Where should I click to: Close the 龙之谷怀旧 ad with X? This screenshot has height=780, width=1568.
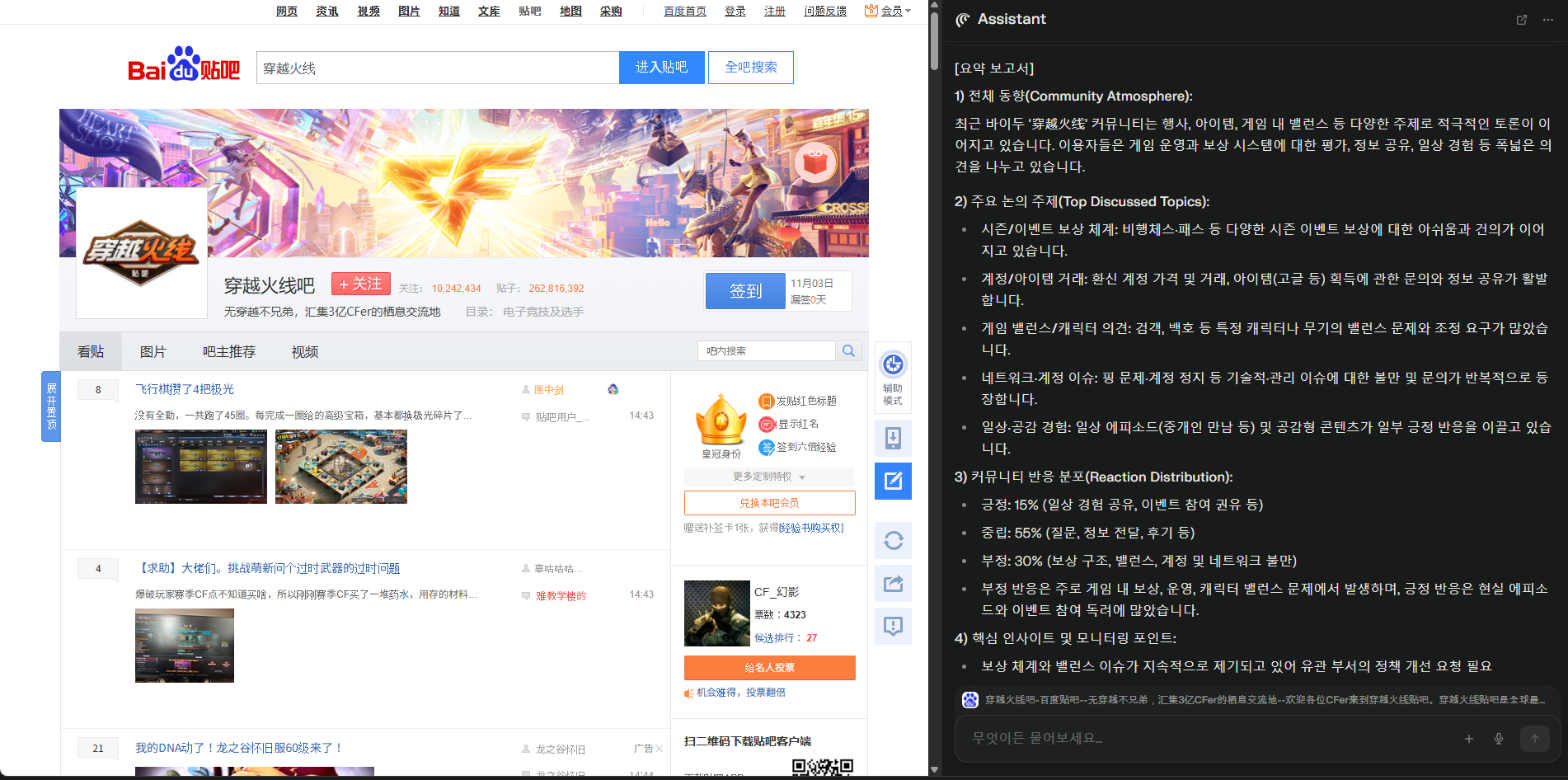pyautogui.click(x=660, y=749)
